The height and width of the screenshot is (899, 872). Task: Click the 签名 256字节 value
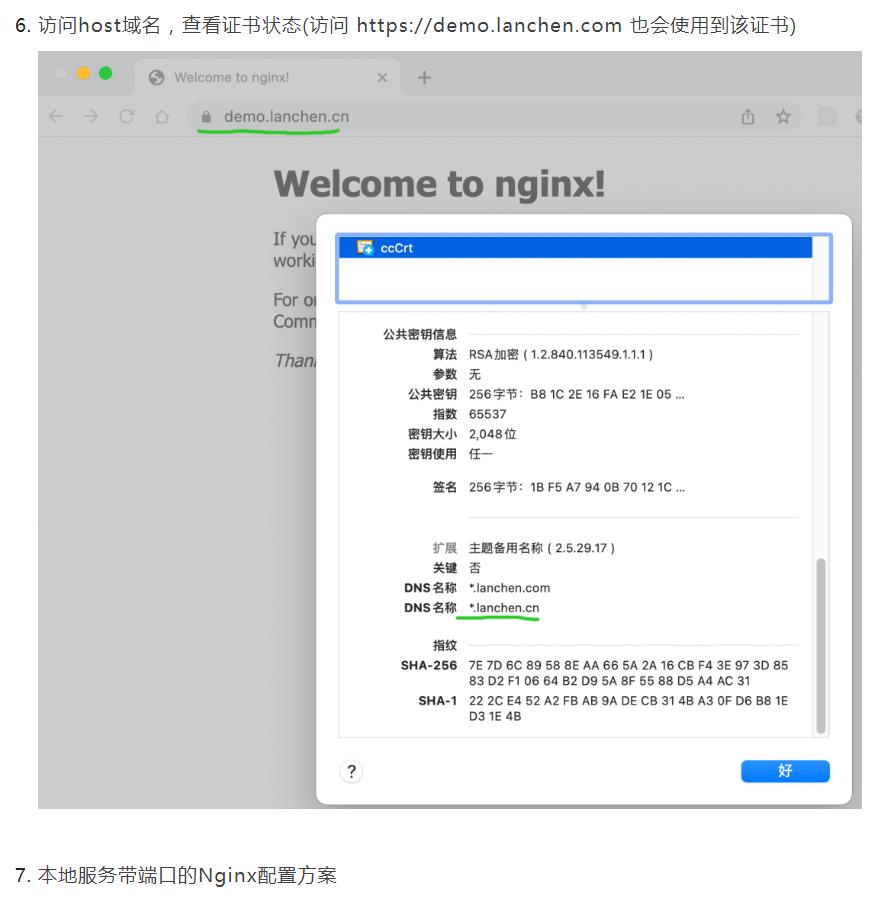pos(577,487)
